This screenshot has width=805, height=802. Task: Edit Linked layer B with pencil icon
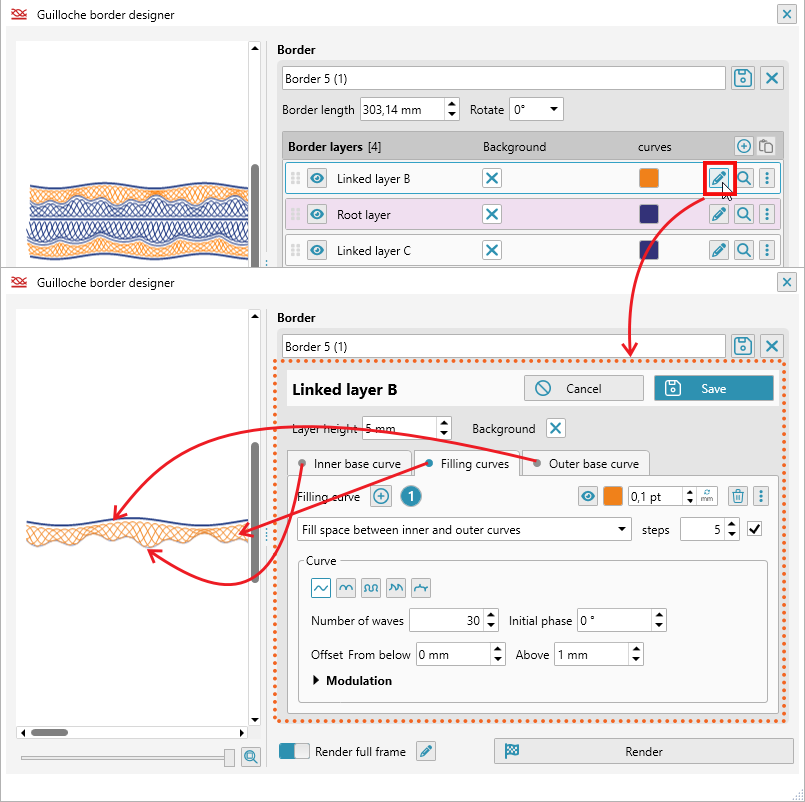pos(718,178)
